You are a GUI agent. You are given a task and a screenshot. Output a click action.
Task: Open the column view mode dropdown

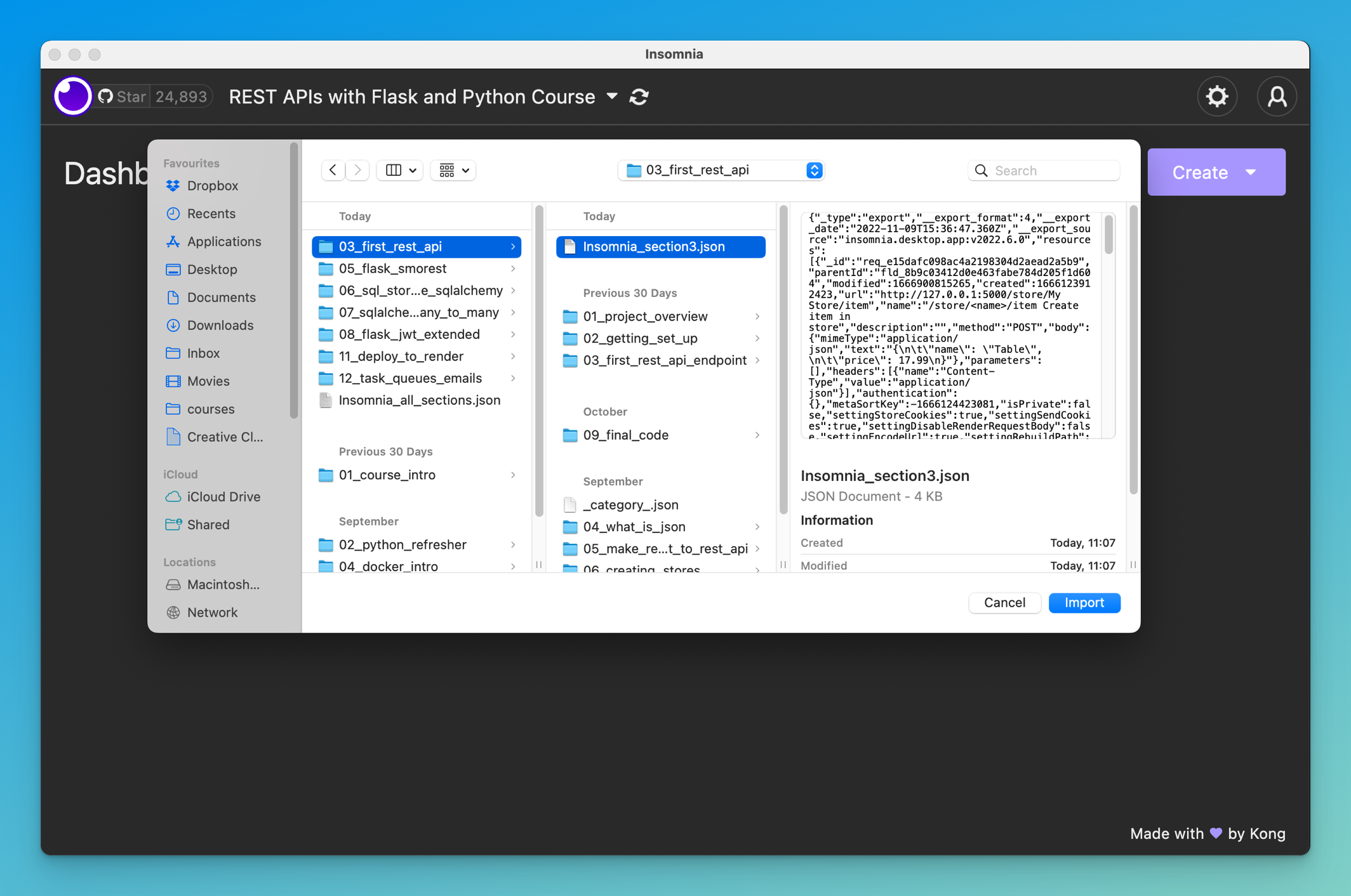pos(401,170)
